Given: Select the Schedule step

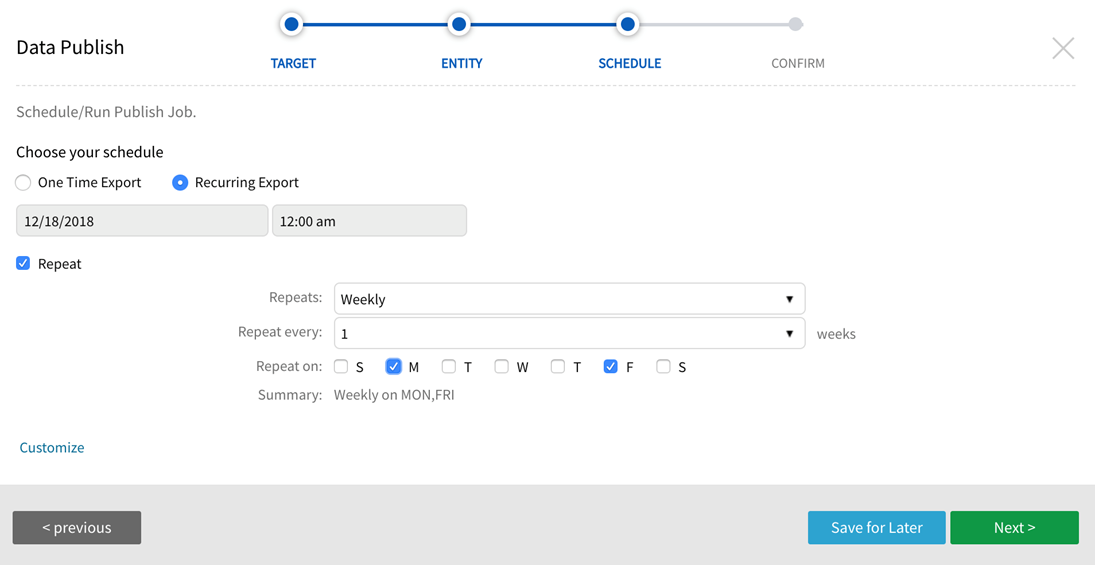Looking at the screenshot, I should click(627, 24).
